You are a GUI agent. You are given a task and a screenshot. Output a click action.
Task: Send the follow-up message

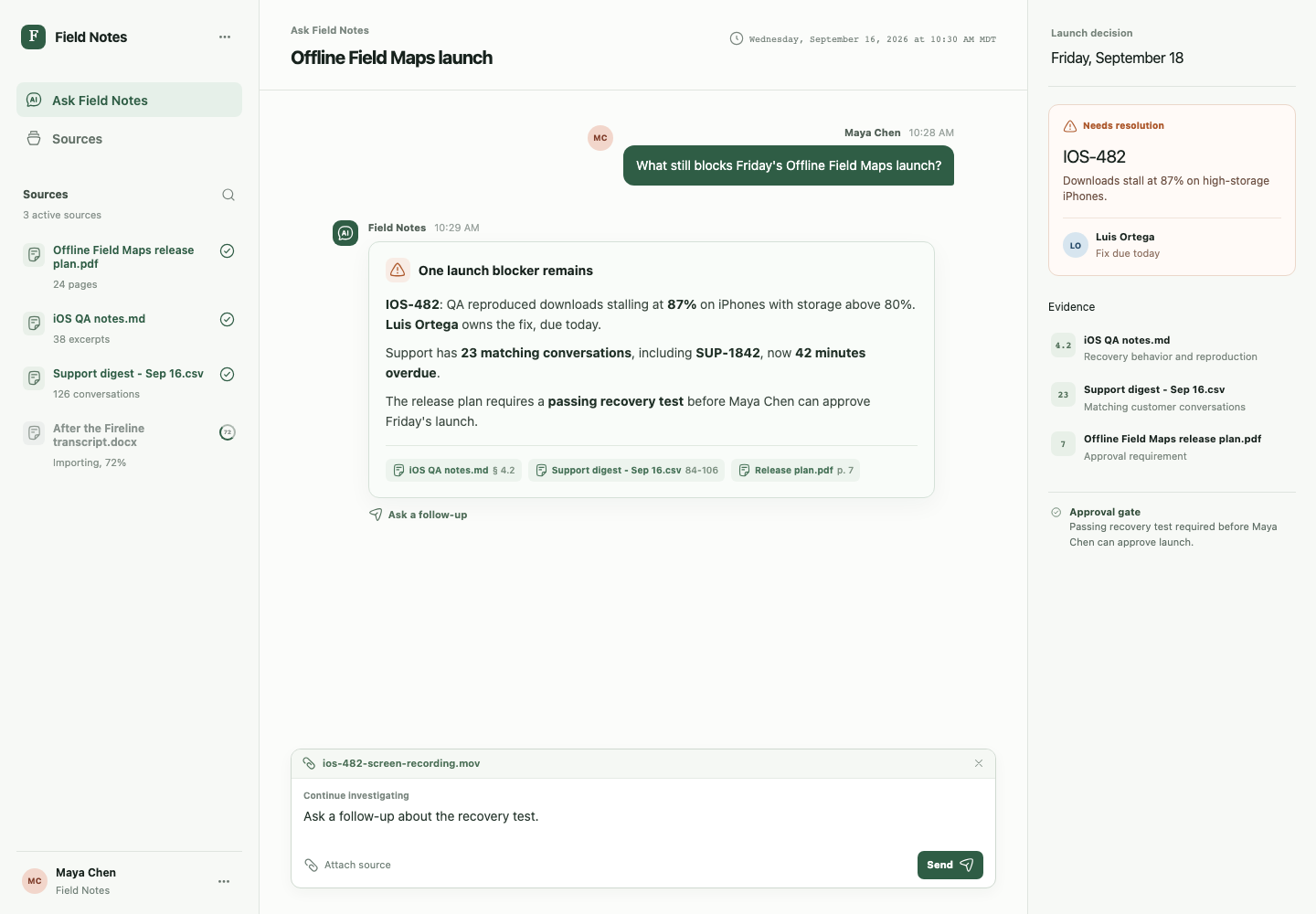tap(950, 865)
